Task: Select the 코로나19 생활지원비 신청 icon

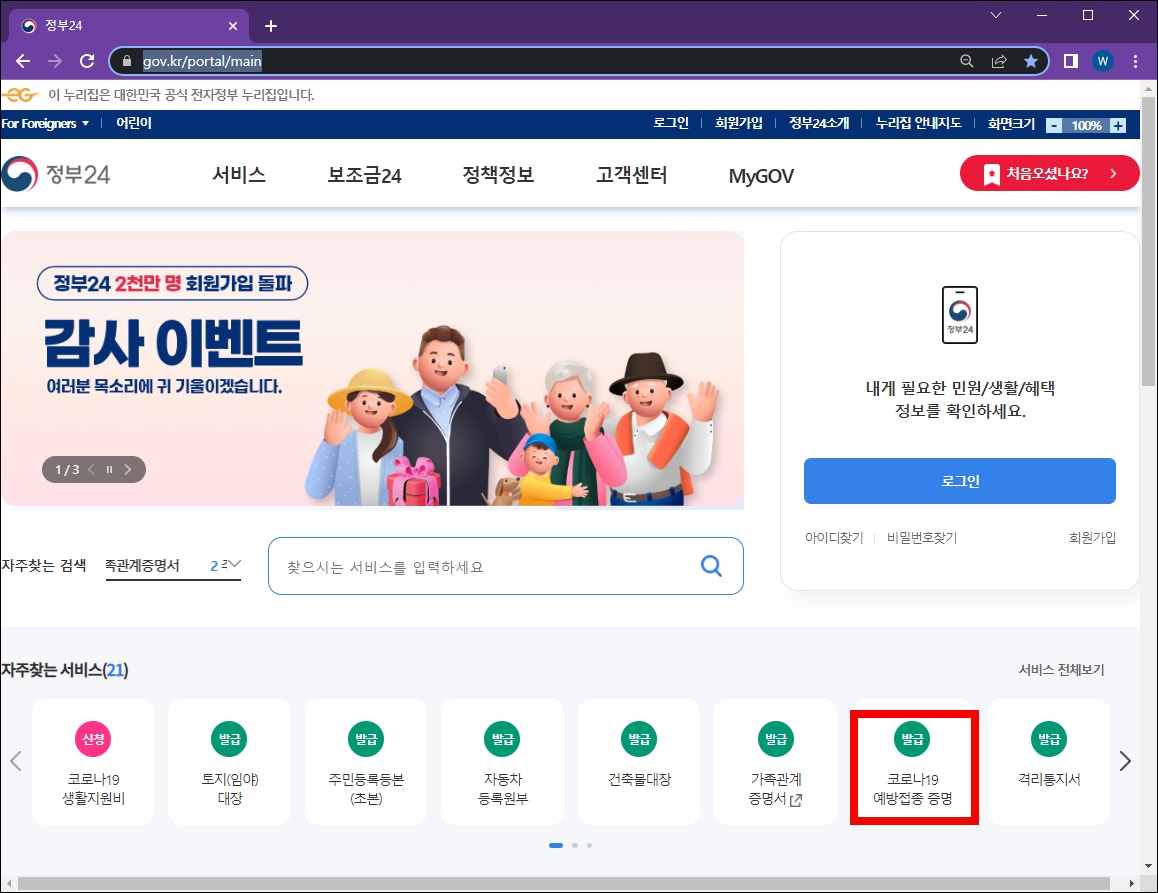Action: coord(93,761)
